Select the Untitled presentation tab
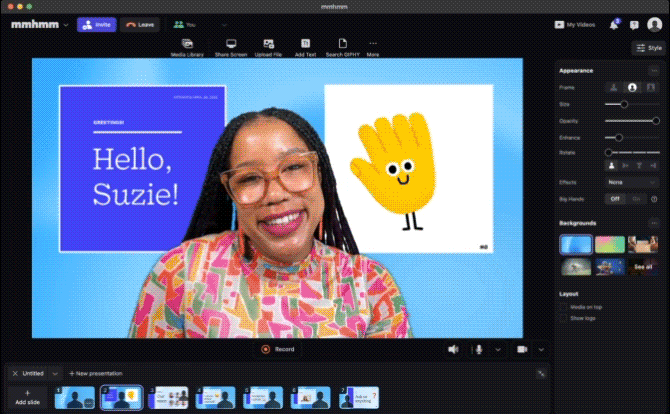The width and height of the screenshot is (670, 414). click(x=33, y=374)
